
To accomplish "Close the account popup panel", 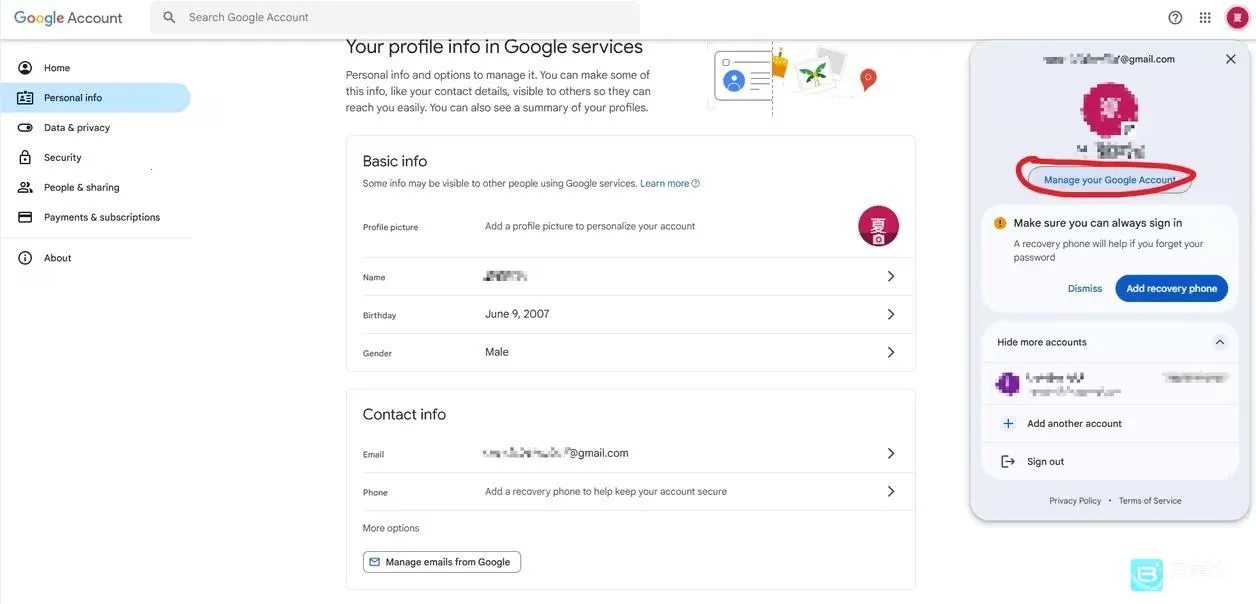I will (x=1231, y=60).
